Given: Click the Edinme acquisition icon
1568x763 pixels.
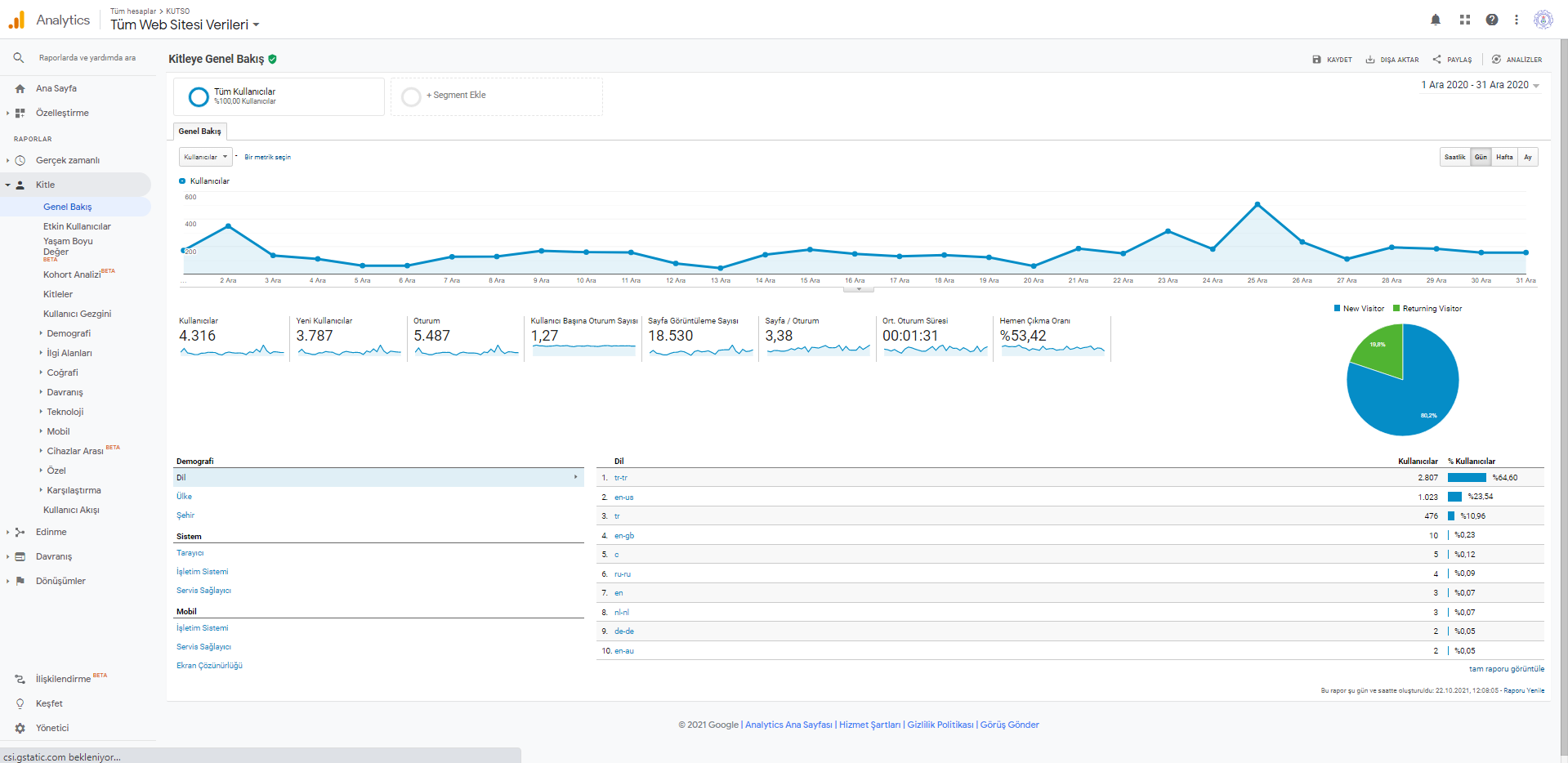Looking at the screenshot, I should pyautogui.click(x=20, y=532).
